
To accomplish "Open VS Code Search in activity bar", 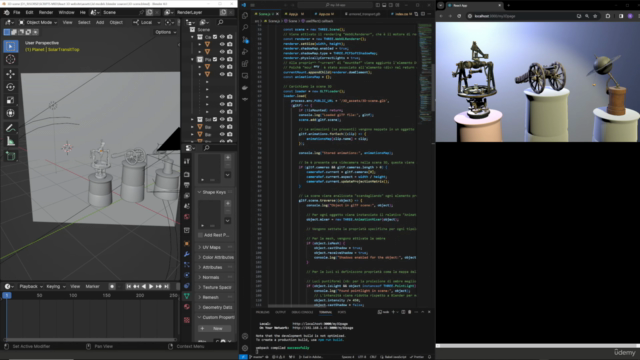I will [x=245, y=27].
